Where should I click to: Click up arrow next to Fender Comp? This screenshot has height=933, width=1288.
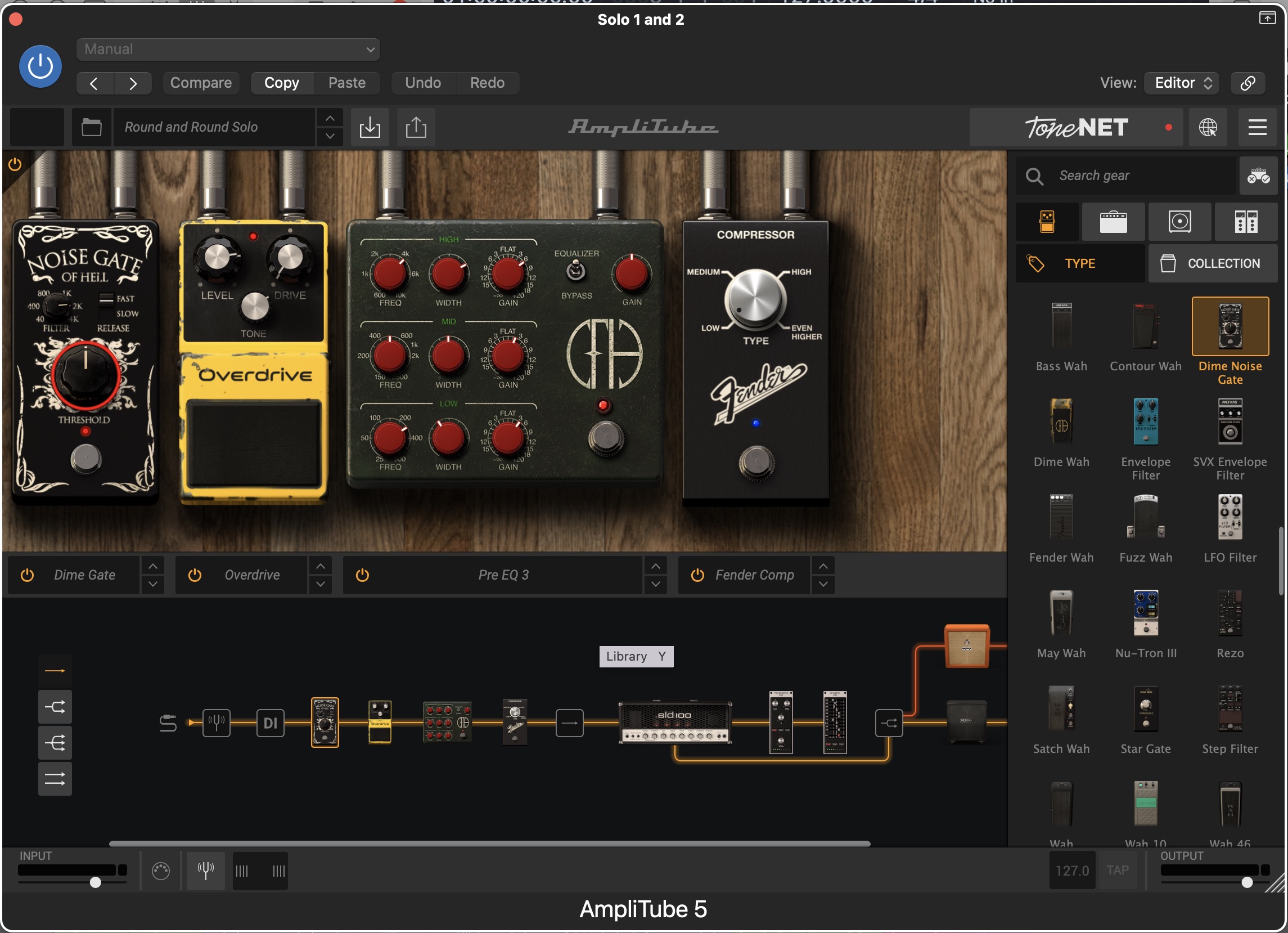click(x=823, y=566)
